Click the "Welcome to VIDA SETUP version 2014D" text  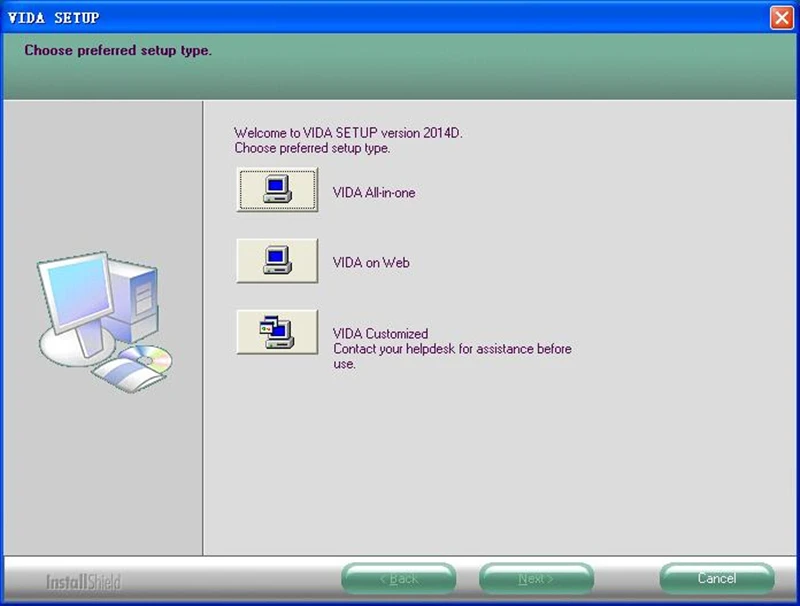coord(348,133)
